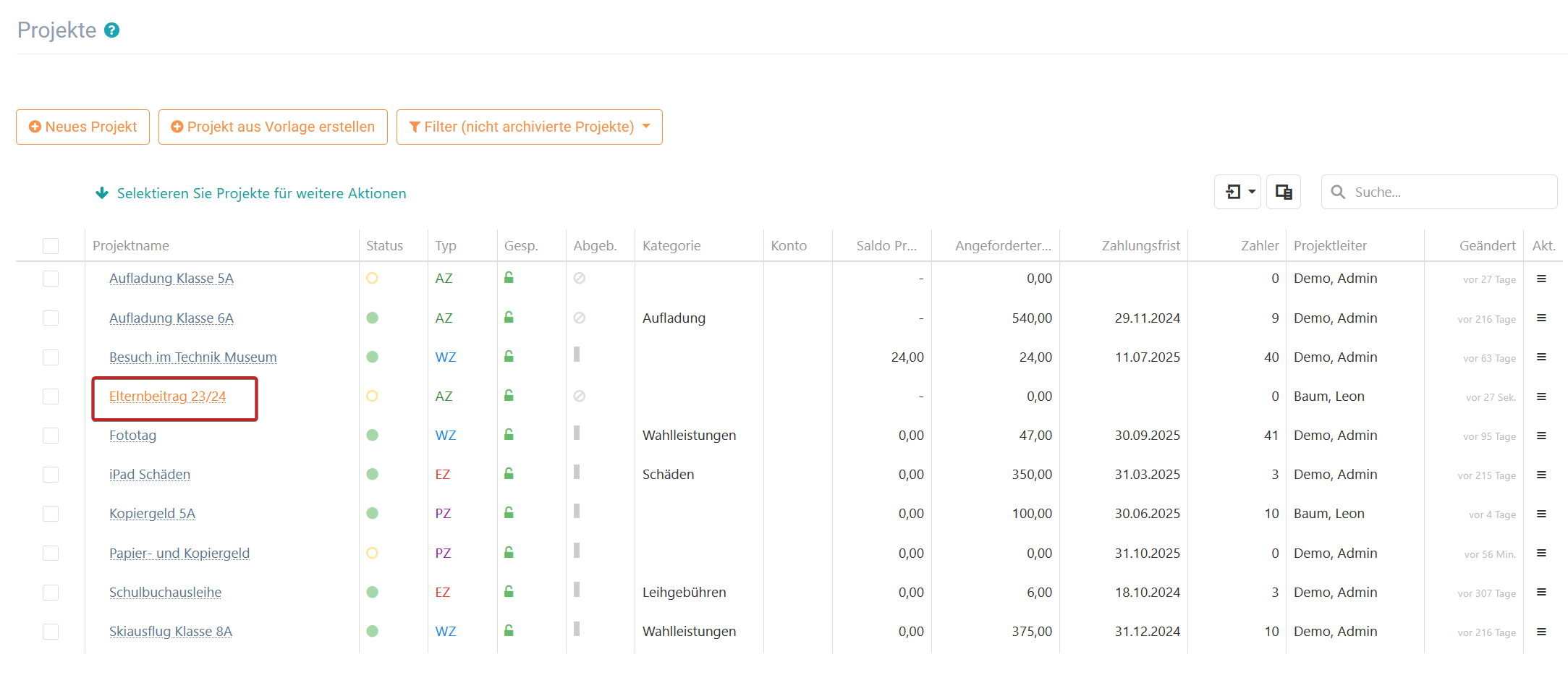Viewport: 1568px width, 691px height.
Task: Select the Elternbeitrag 23/24 row checkbox
Action: [51, 397]
